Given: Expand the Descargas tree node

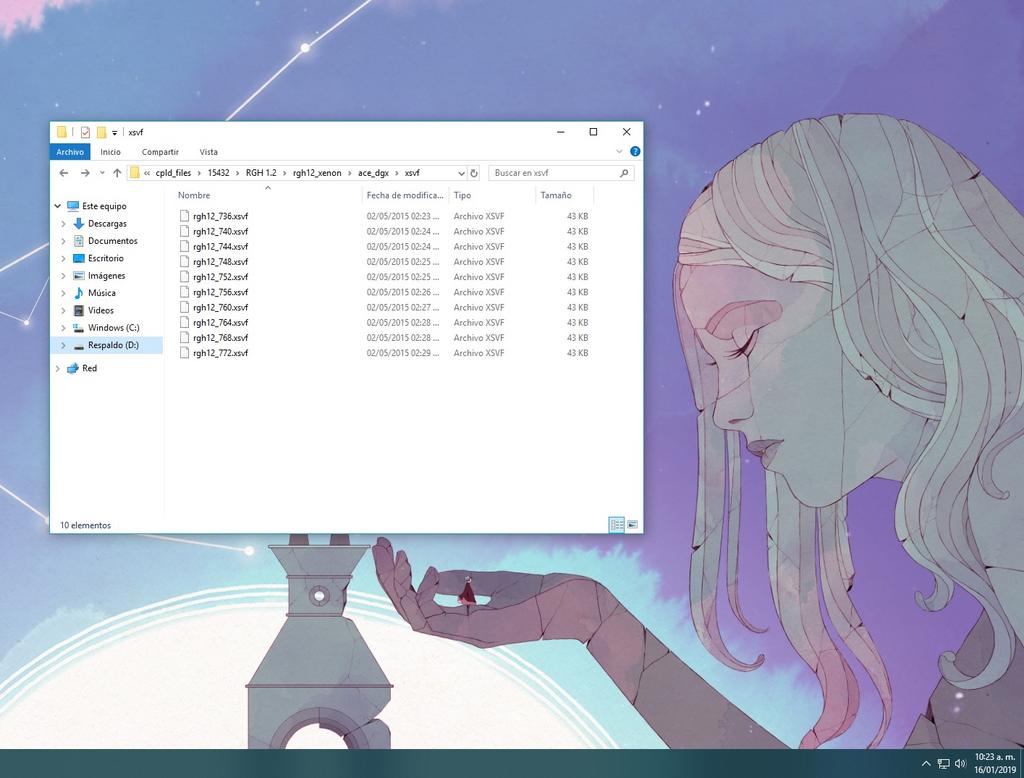Looking at the screenshot, I should tap(63, 224).
